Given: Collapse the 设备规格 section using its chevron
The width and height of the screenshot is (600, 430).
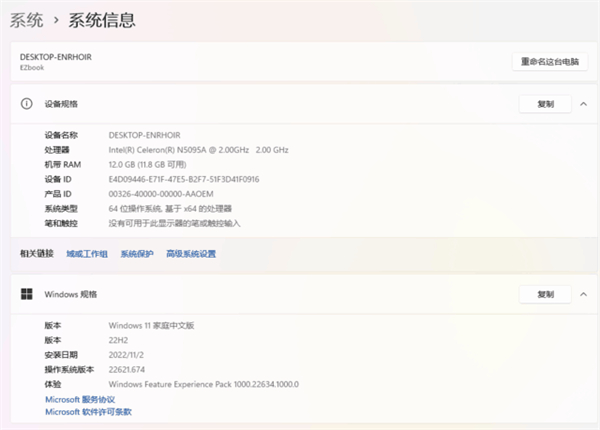Looking at the screenshot, I should tap(582, 103).
